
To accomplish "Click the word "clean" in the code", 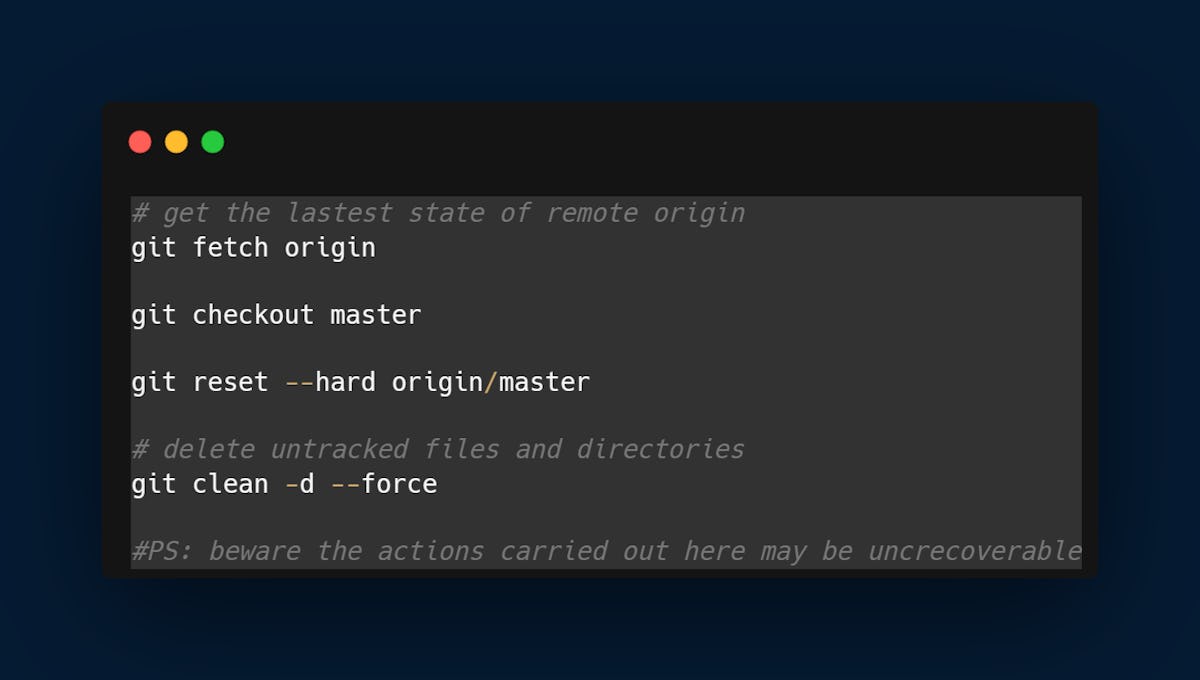I will (x=230, y=484).
